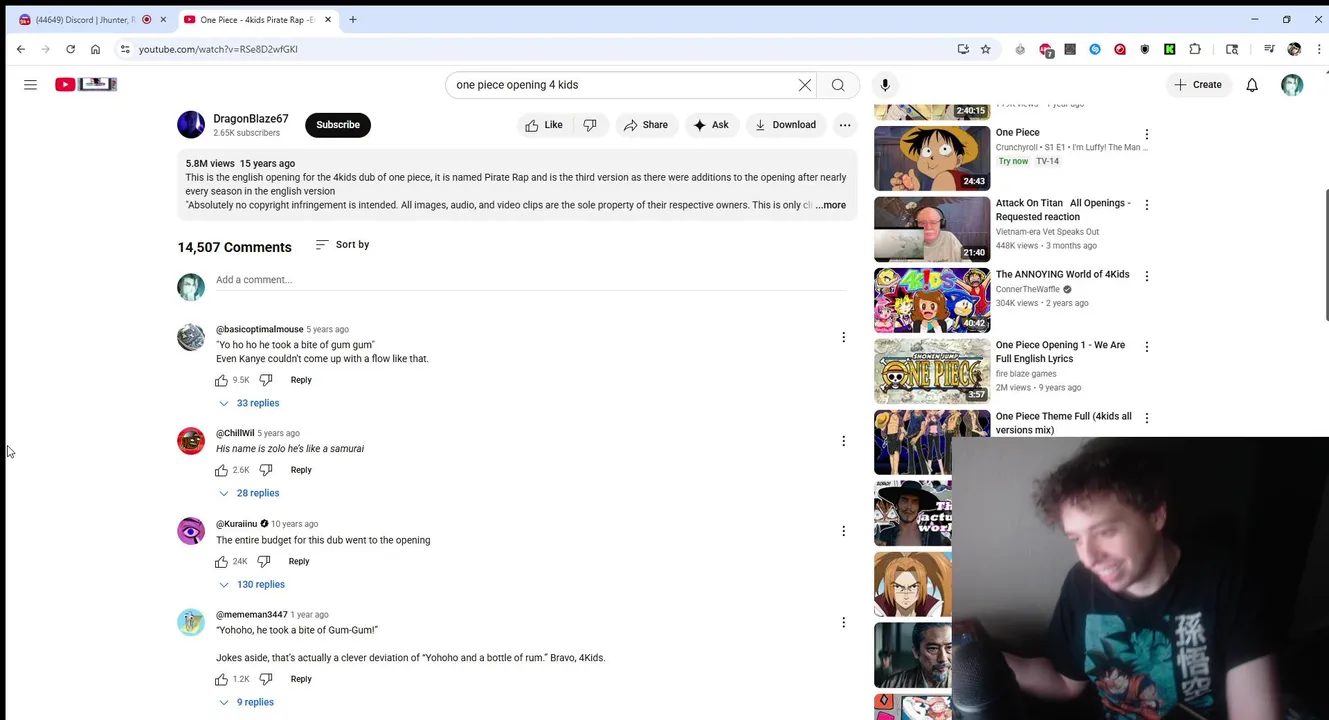Open options menu on basicoptimalmouse comment
This screenshot has width=1329, height=720.
(x=843, y=338)
